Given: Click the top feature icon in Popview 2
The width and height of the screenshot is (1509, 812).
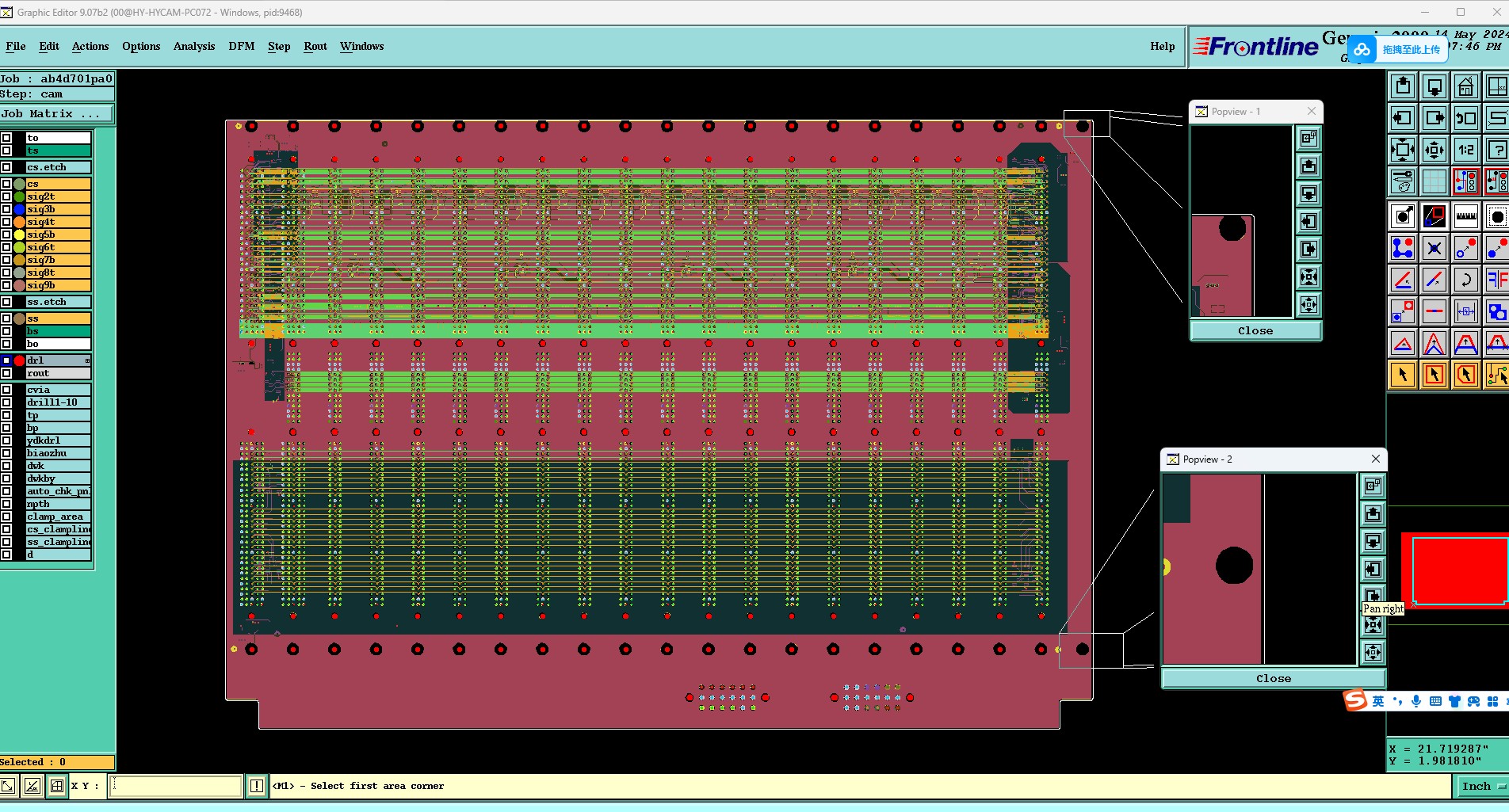Looking at the screenshot, I should [1373, 486].
